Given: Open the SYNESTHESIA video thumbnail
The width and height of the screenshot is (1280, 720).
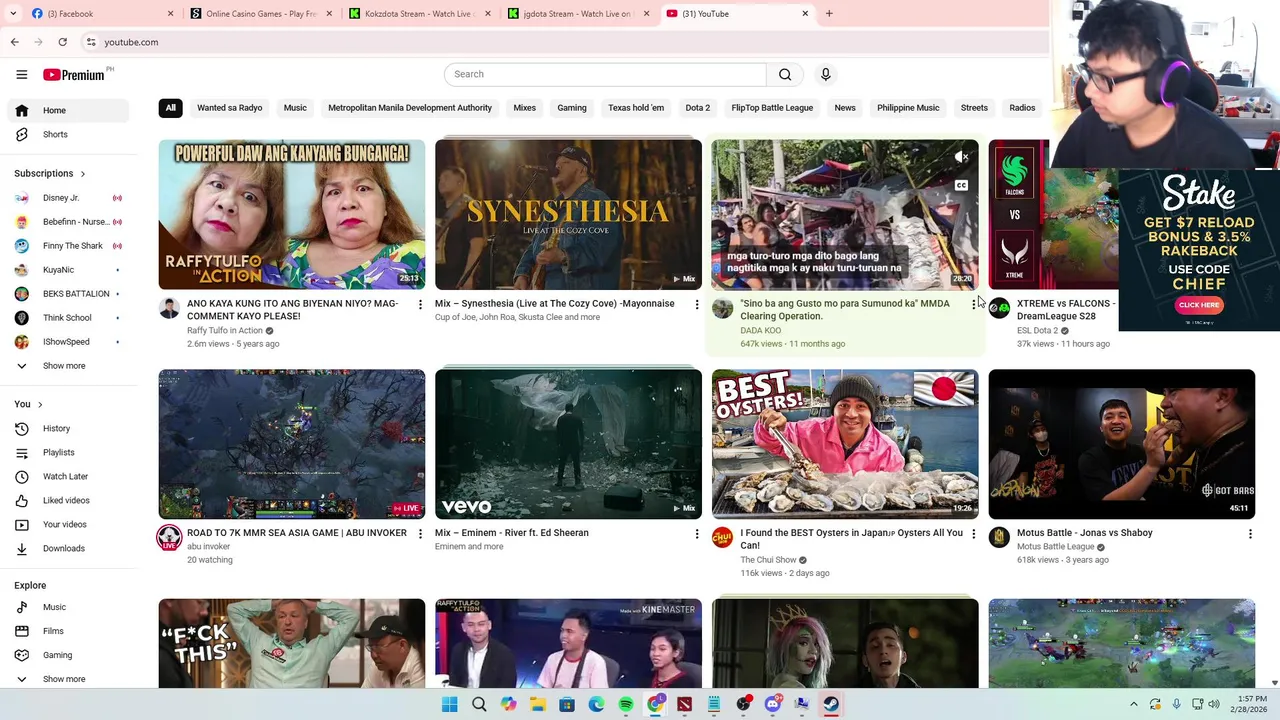Looking at the screenshot, I should [568, 215].
